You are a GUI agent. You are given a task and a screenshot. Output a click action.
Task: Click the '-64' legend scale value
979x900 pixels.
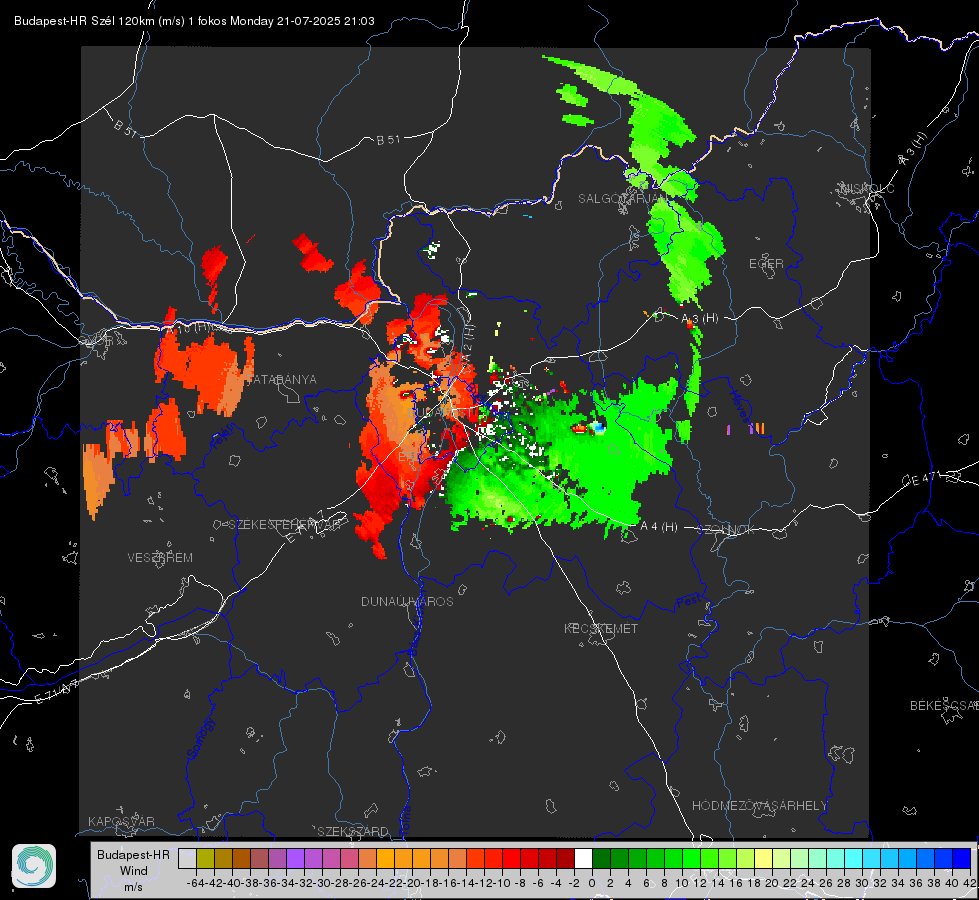tap(195, 883)
